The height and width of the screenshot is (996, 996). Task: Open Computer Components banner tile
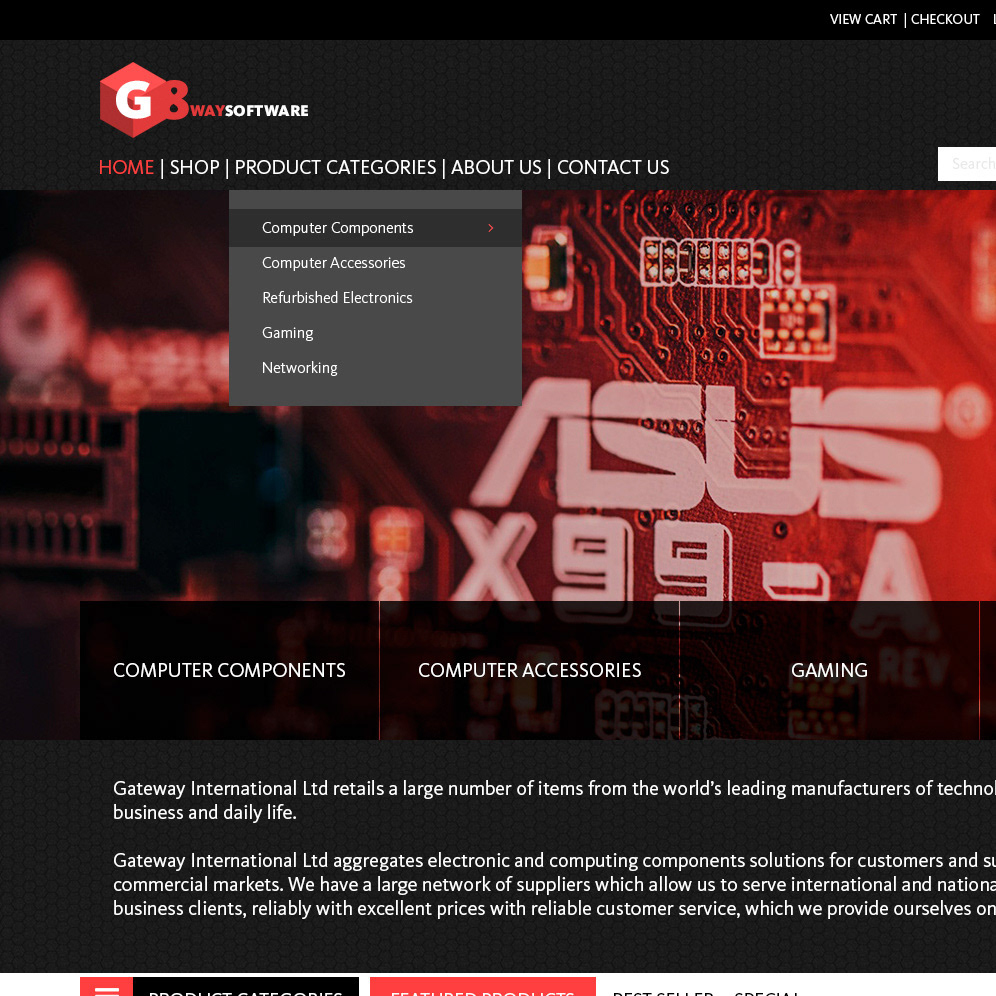[x=229, y=670]
